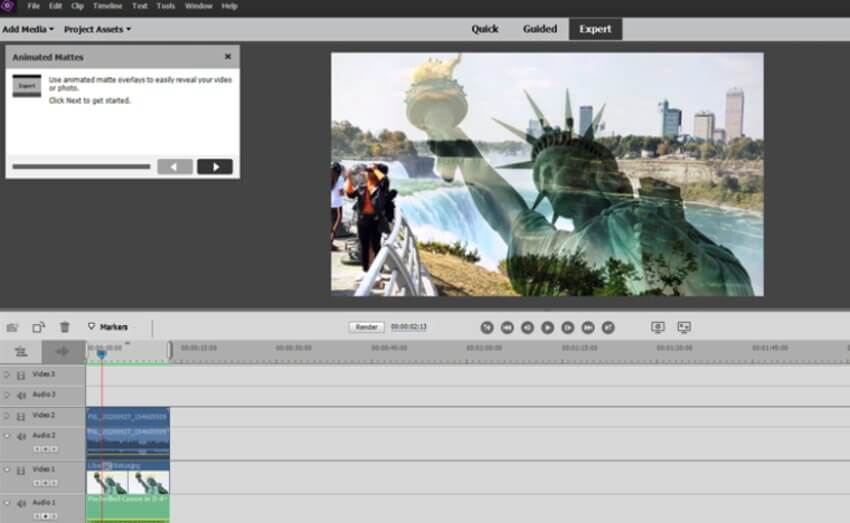Click the playhead marker on the time ruler
The width and height of the screenshot is (850, 523).
[x=101, y=354]
